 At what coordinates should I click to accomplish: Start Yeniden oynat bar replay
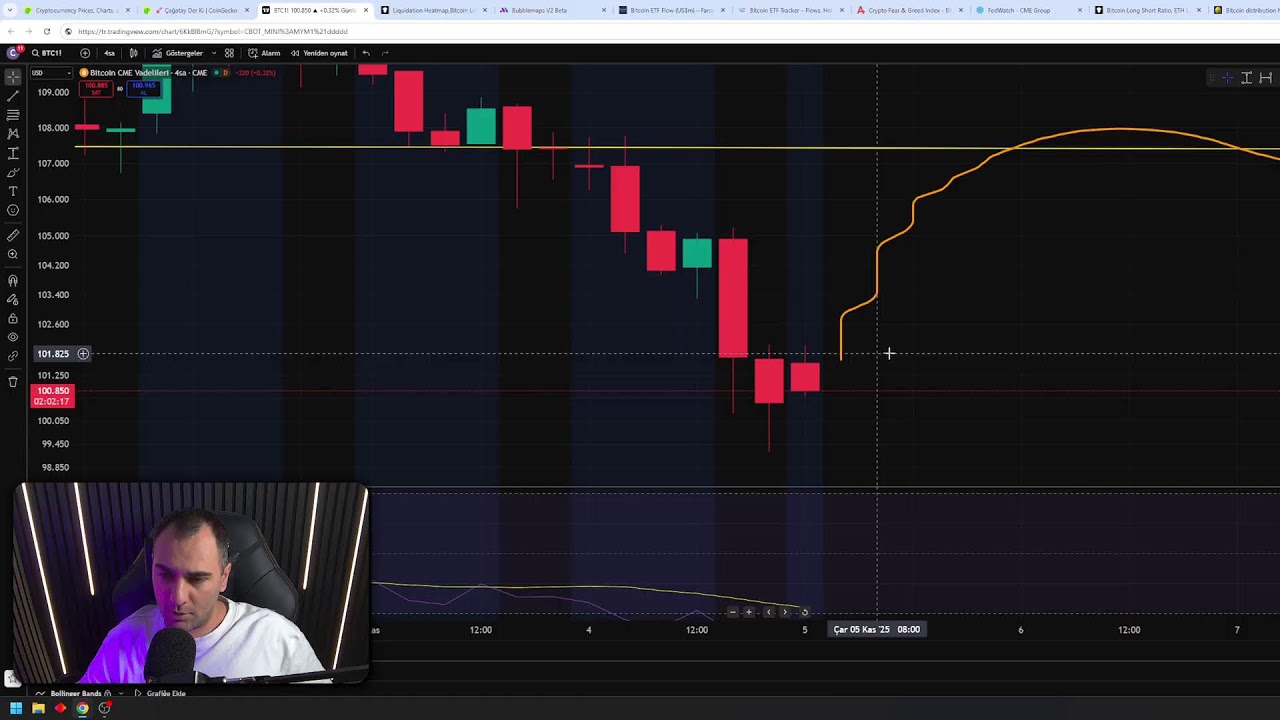(x=319, y=53)
